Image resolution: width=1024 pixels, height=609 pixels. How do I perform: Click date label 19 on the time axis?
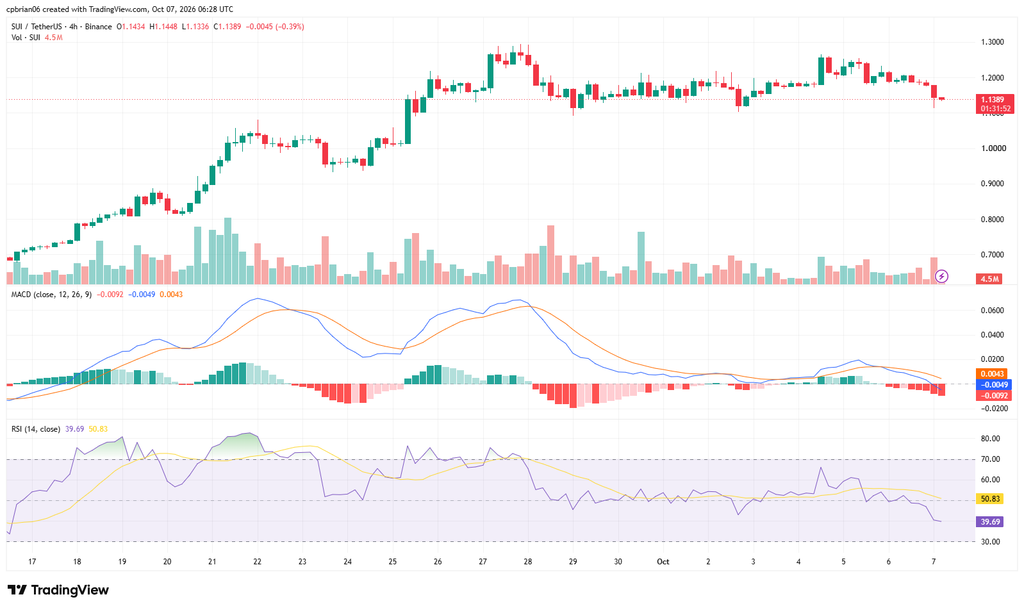click(x=122, y=561)
